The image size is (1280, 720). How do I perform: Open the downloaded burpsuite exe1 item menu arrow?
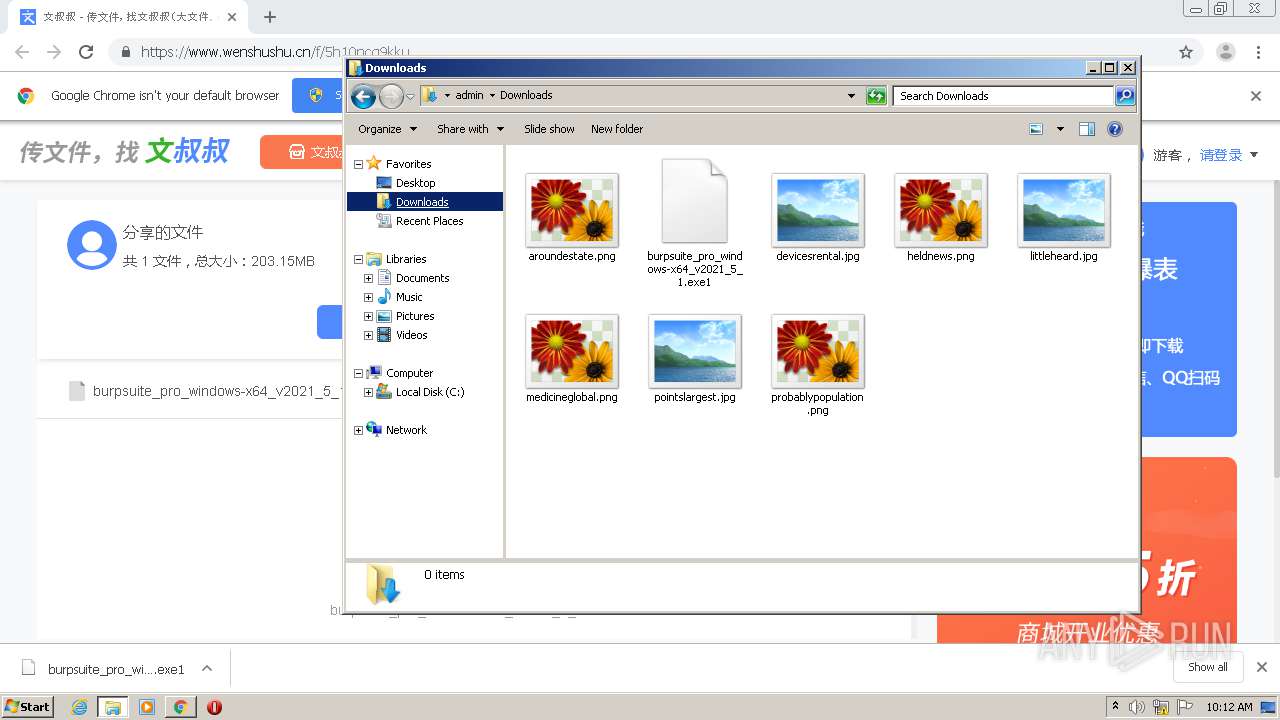point(207,668)
